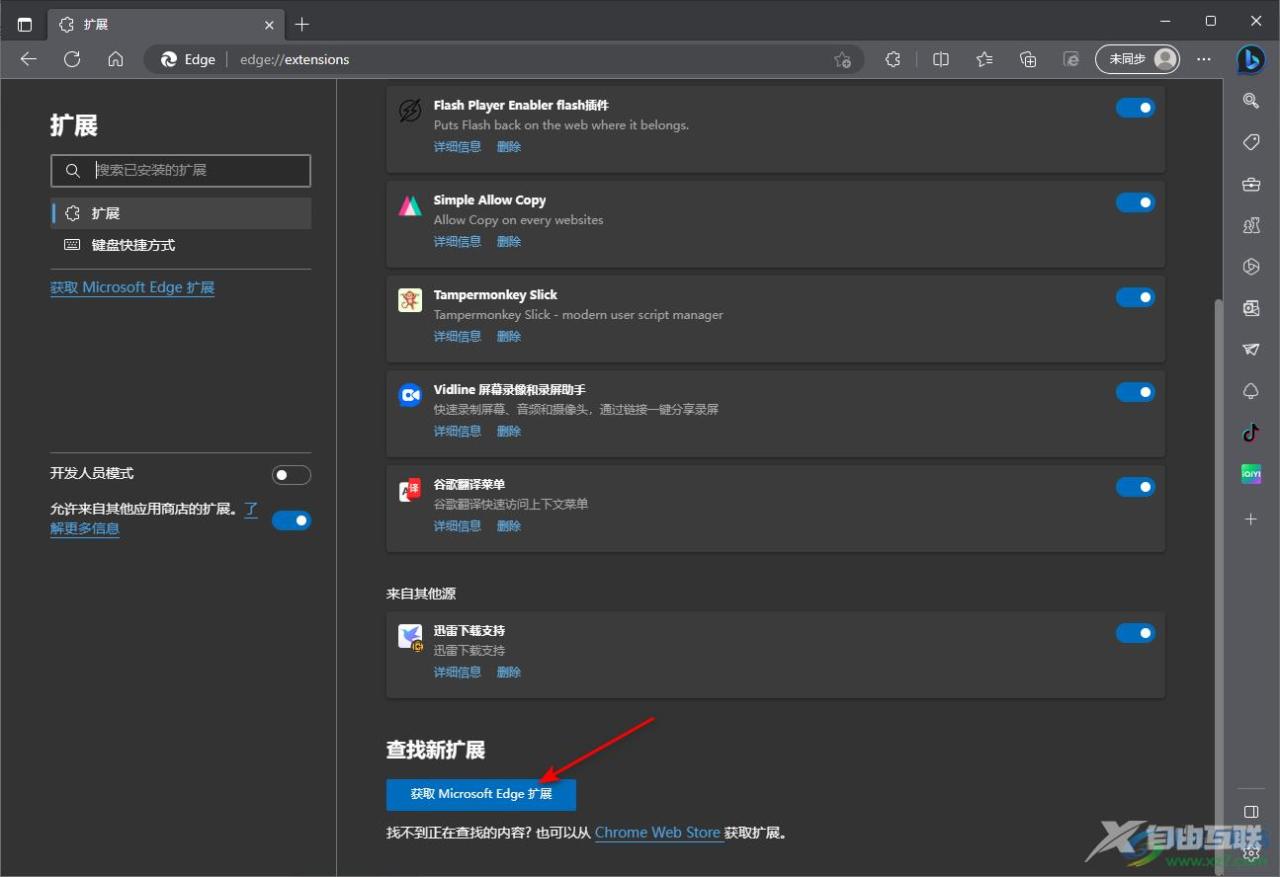The height and width of the screenshot is (877, 1280).
Task: Click the 谷歌翻译菜单 extension icon
Action: click(x=410, y=490)
